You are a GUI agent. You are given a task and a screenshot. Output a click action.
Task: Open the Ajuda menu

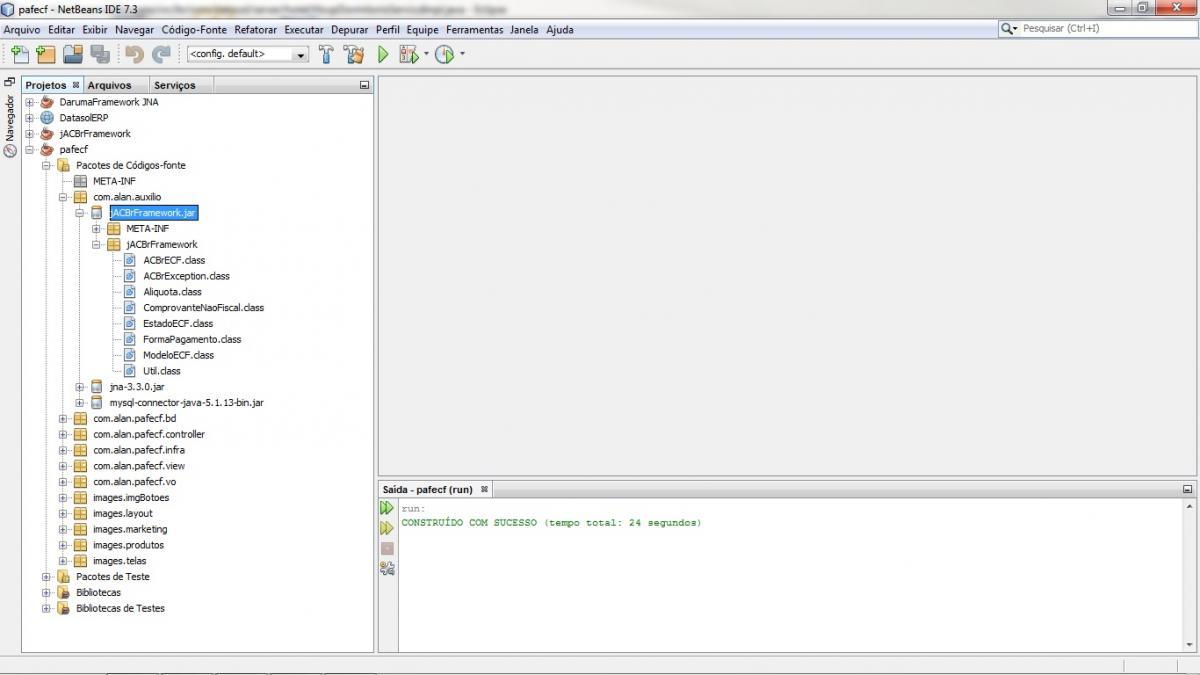click(x=560, y=29)
